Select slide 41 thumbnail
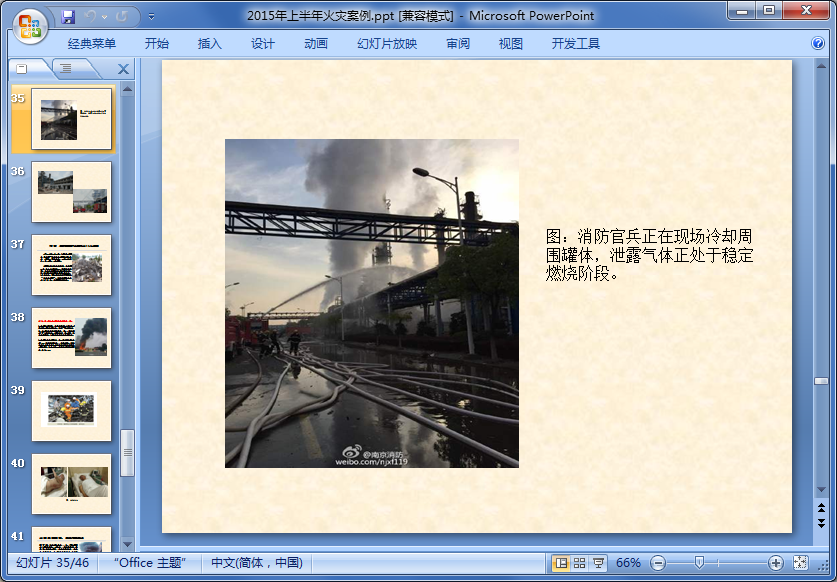The image size is (837, 582). pyautogui.click(x=72, y=539)
